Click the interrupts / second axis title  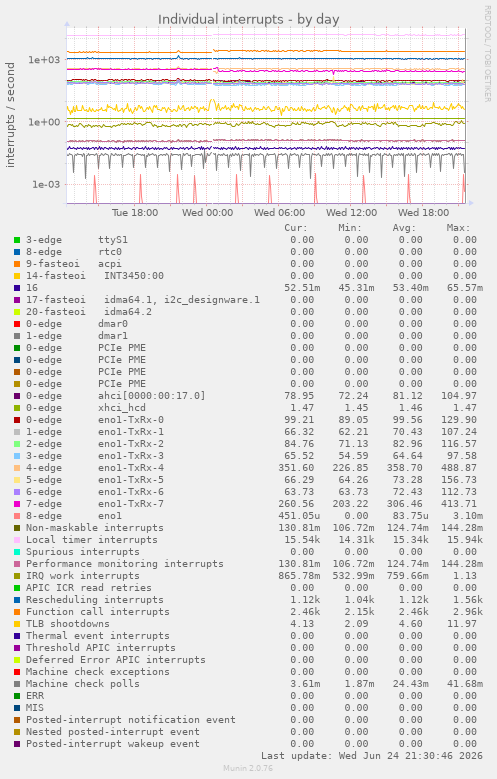[x=10, y=115]
